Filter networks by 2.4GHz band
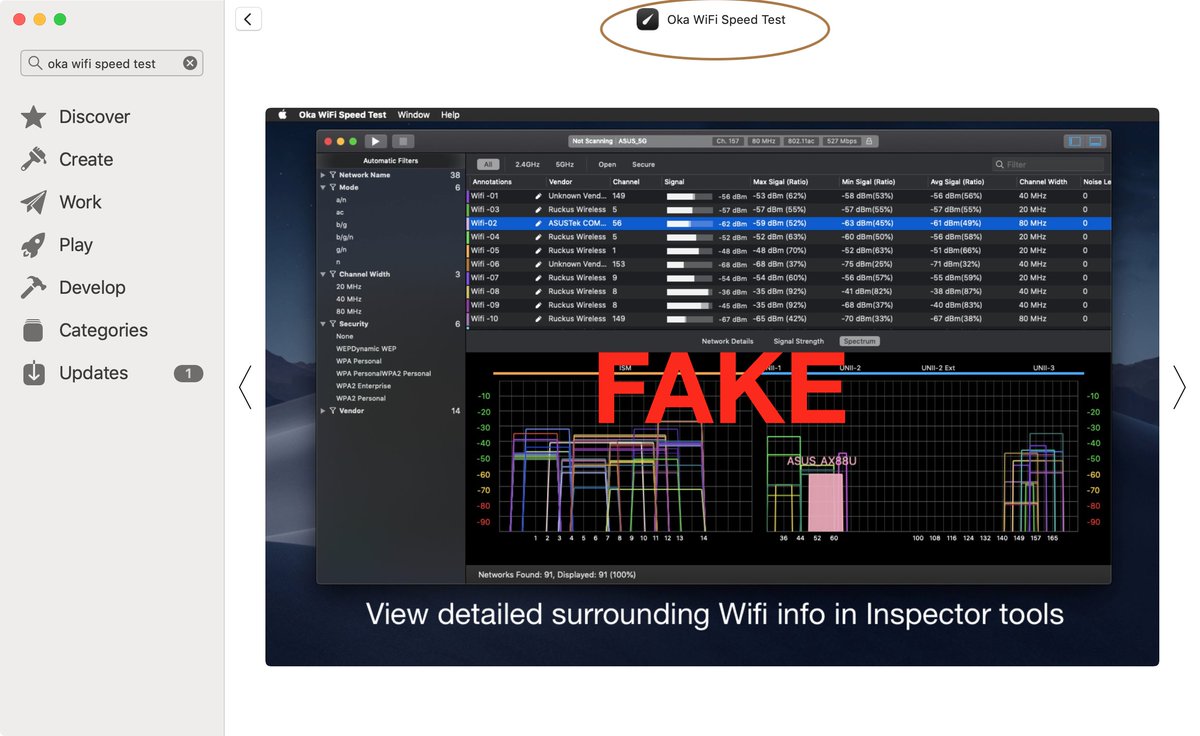The width and height of the screenshot is (1200, 736). pos(527,164)
